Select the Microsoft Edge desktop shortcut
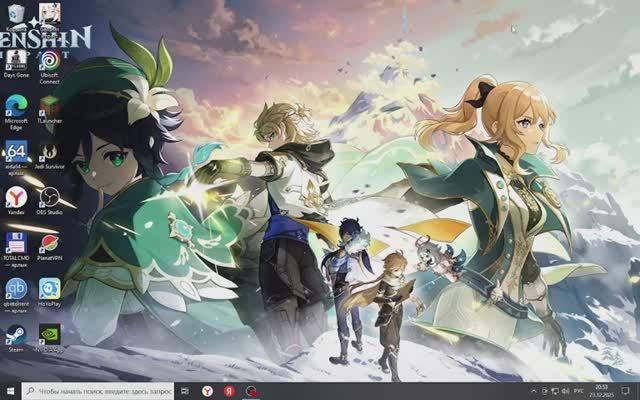The image size is (640, 400). click(16, 113)
